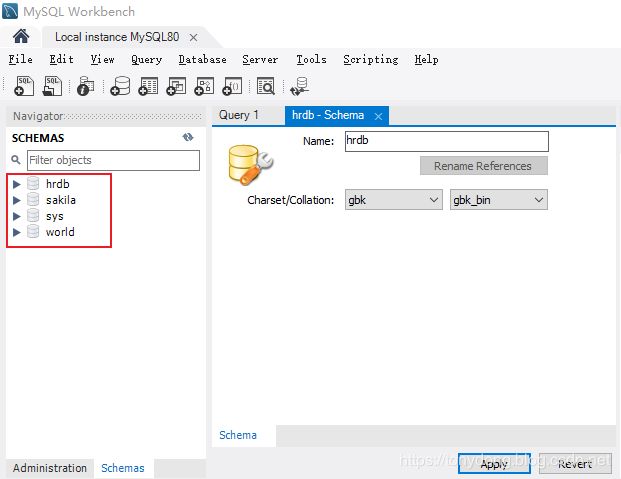Create a new function toolbar icon

[232, 86]
